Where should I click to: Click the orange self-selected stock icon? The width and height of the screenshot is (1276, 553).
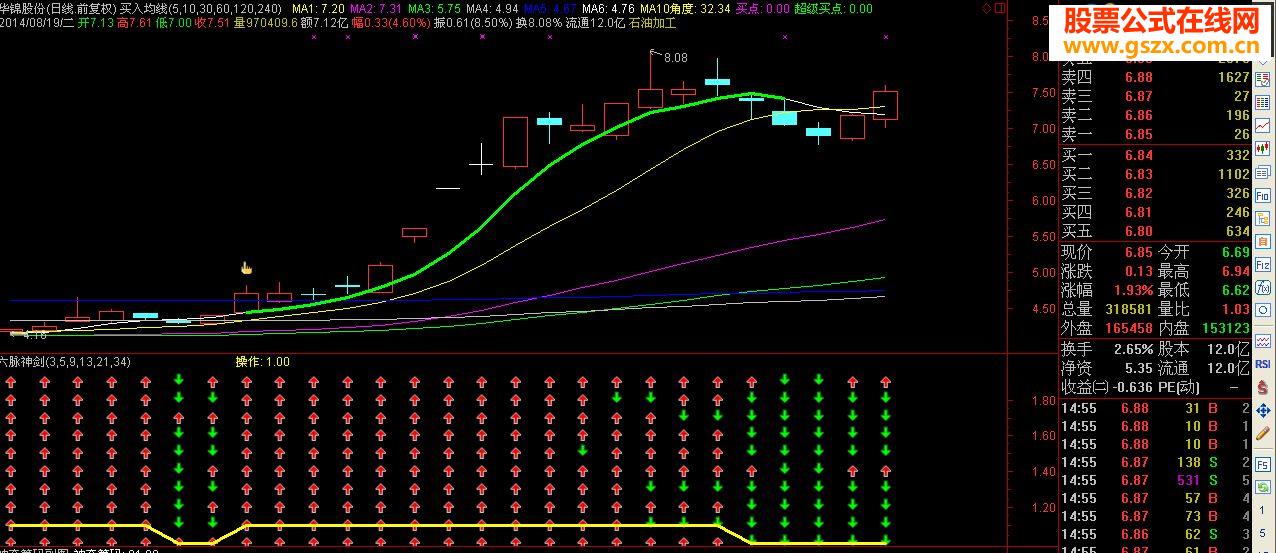coord(1263,244)
